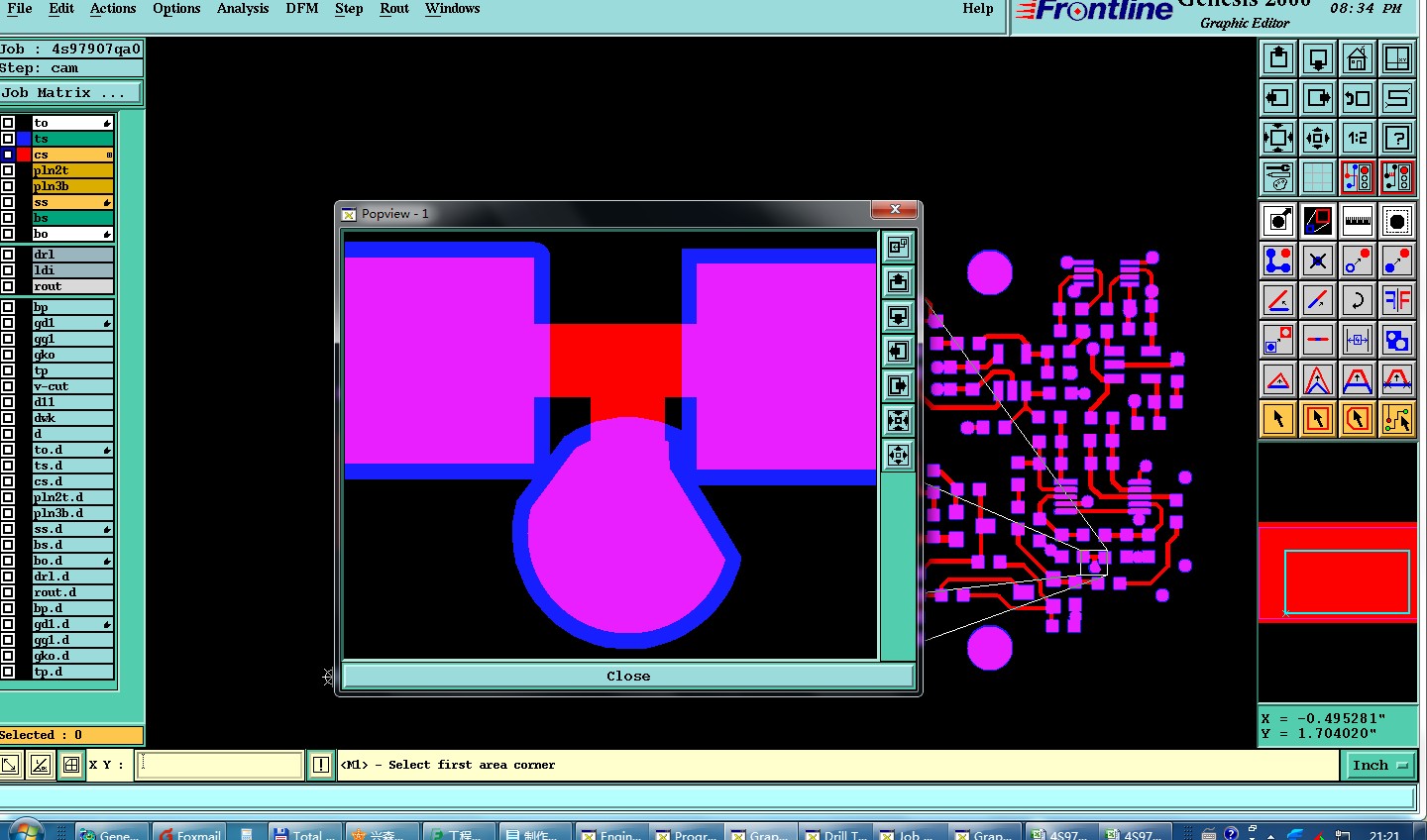Click the Popview pan right icon
Image resolution: width=1427 pixels, height=840 pixels.
pos(898,385)
